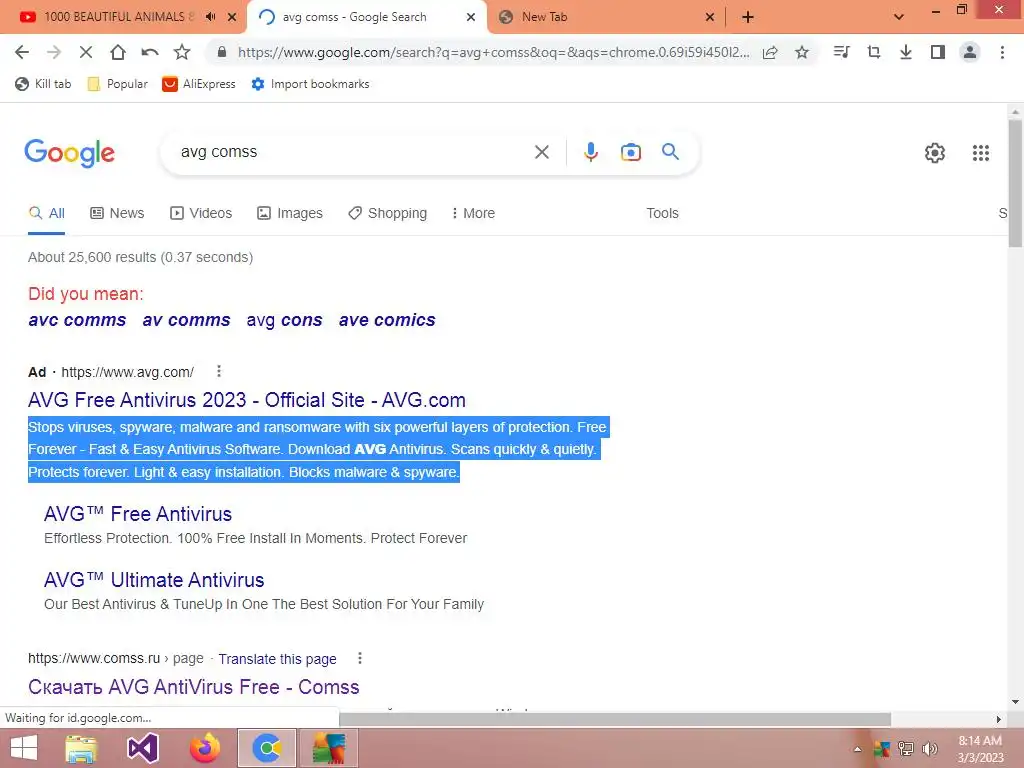Expand the tab search chevron
Screen dimensions: 1024x768
point(899,17)
